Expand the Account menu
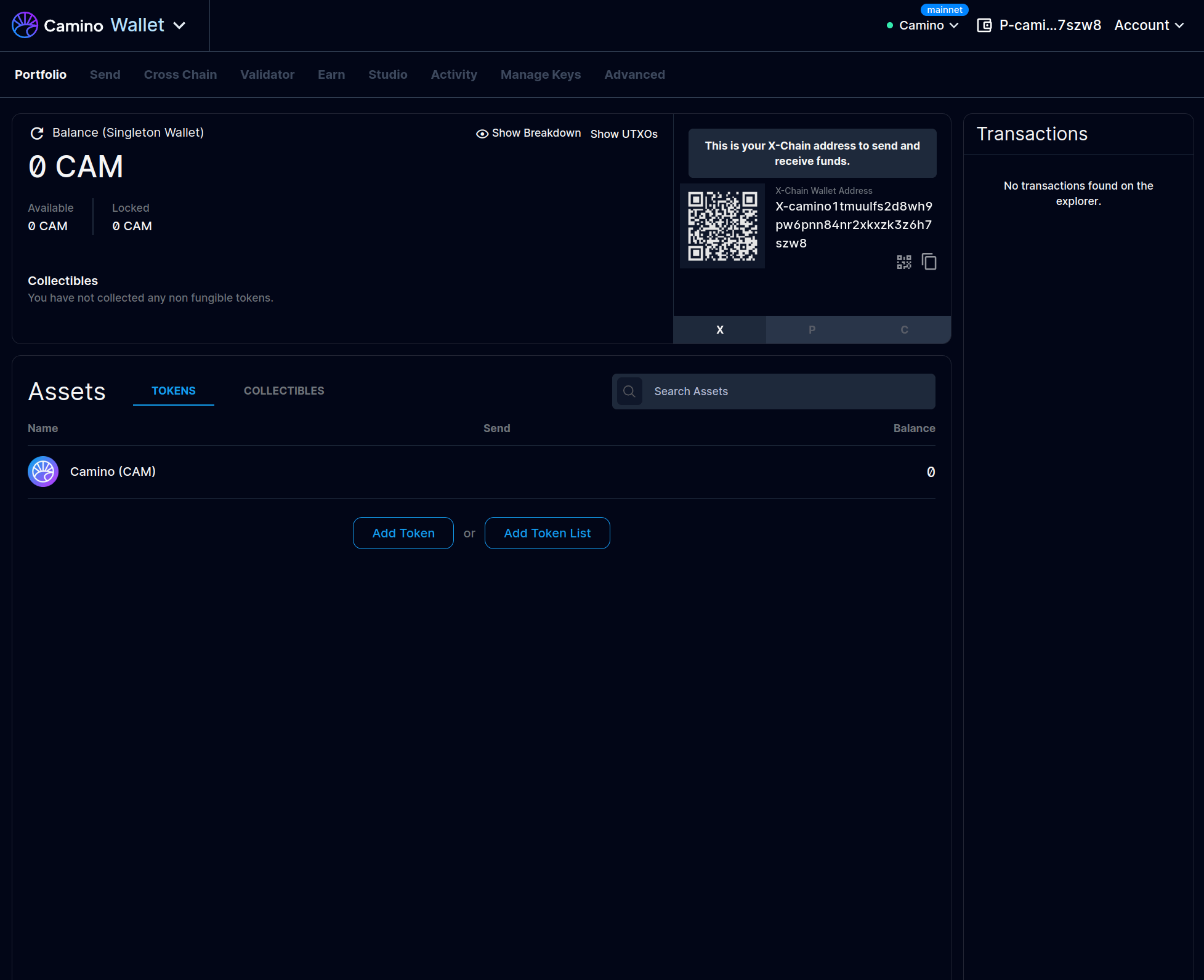 point(1149,25)
